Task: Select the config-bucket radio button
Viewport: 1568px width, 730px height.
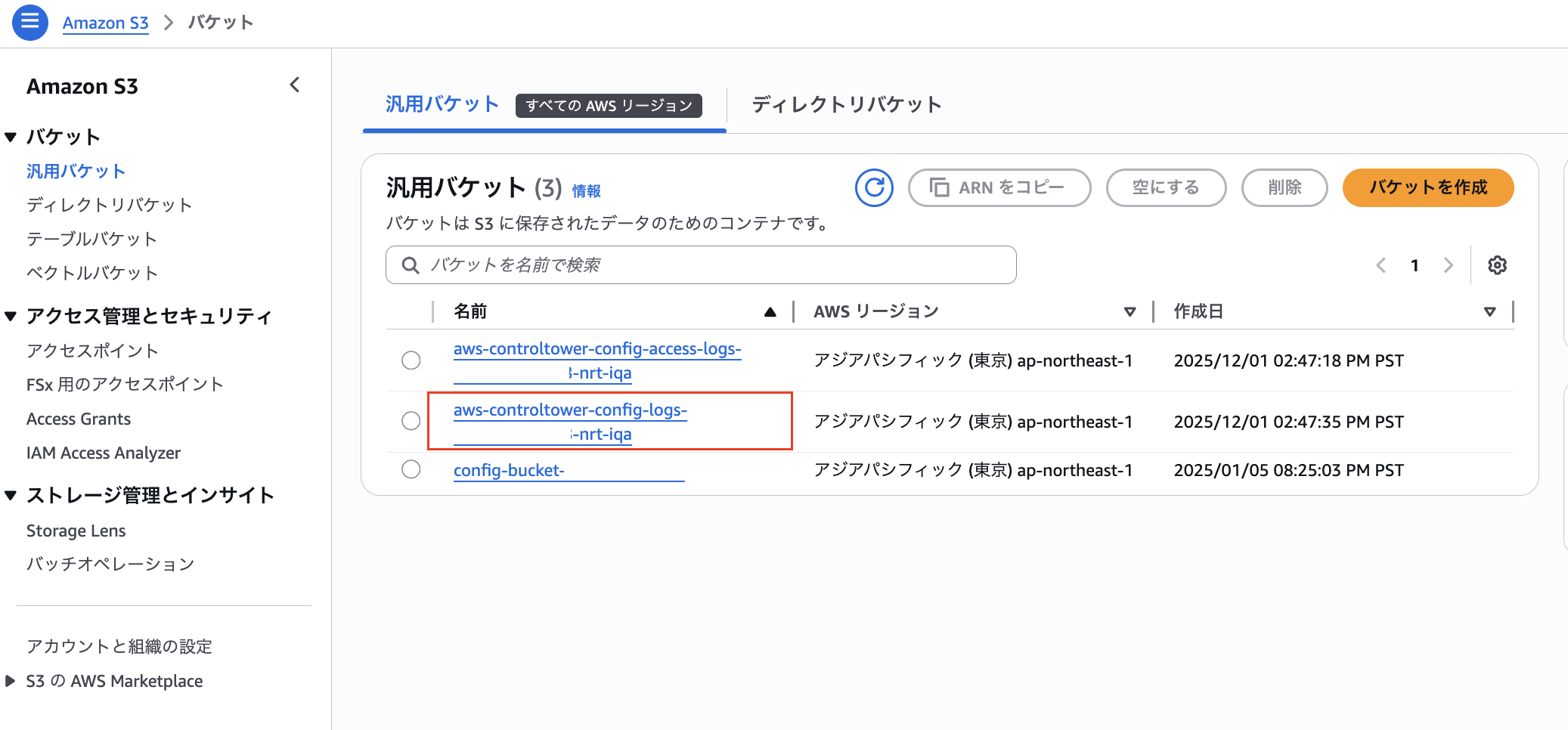Action: click(411, 469)
